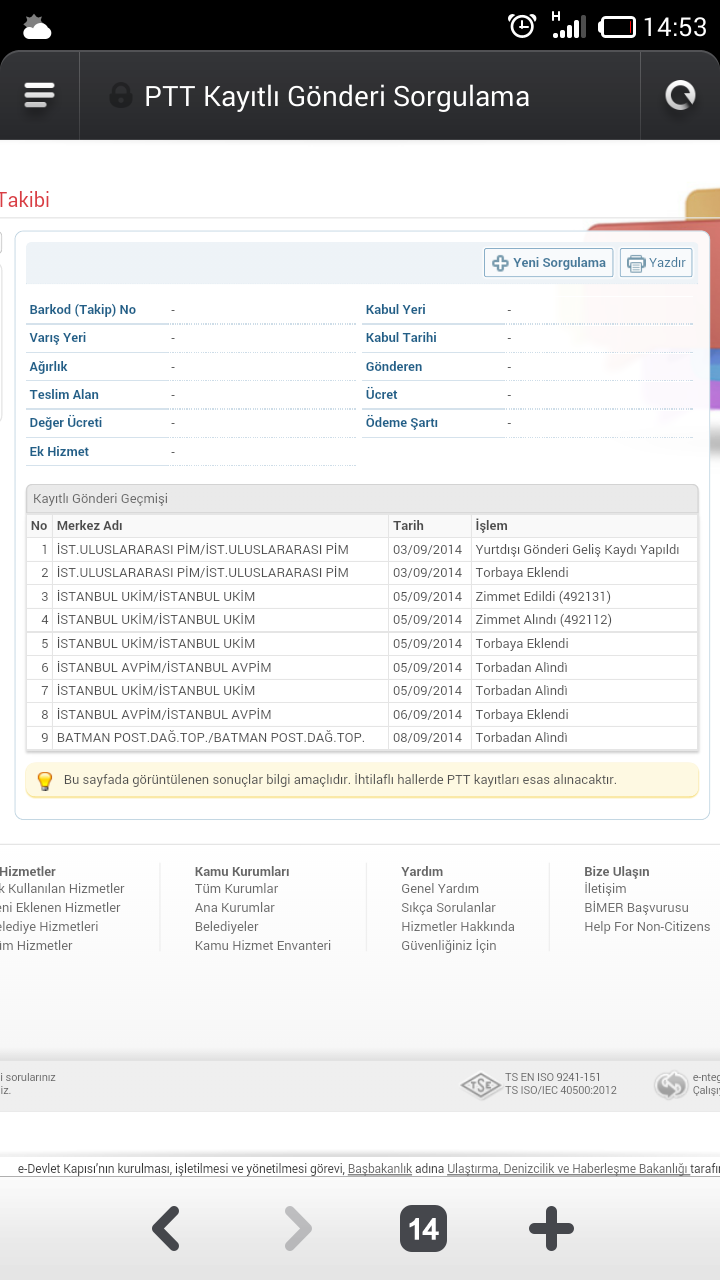Click the Yeni Sorgulama button

tap(549, 263)
